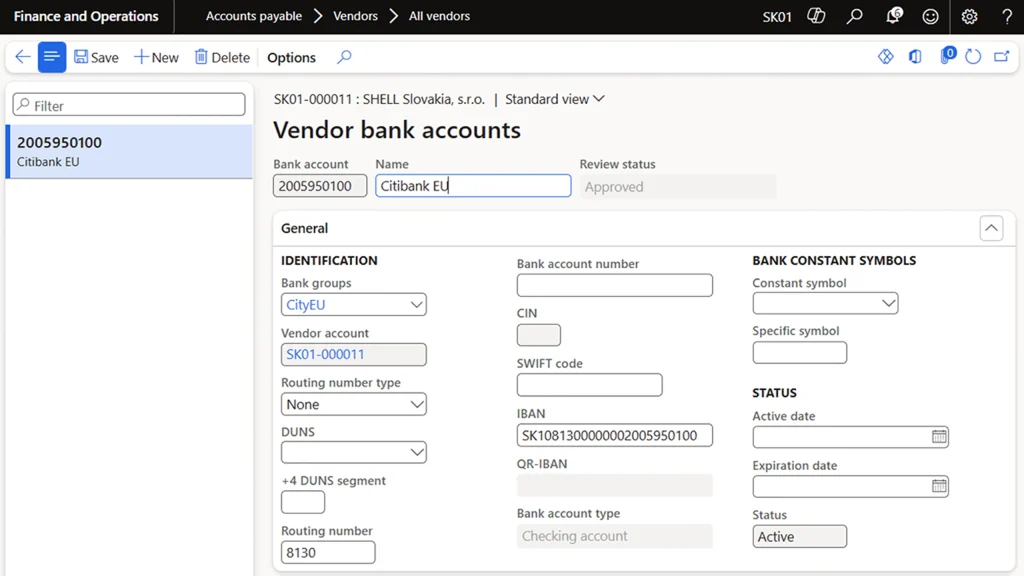Viewport: 1024px width, 576px height.
Task: Expand the Standard view selector
Action: coord(554,99)
